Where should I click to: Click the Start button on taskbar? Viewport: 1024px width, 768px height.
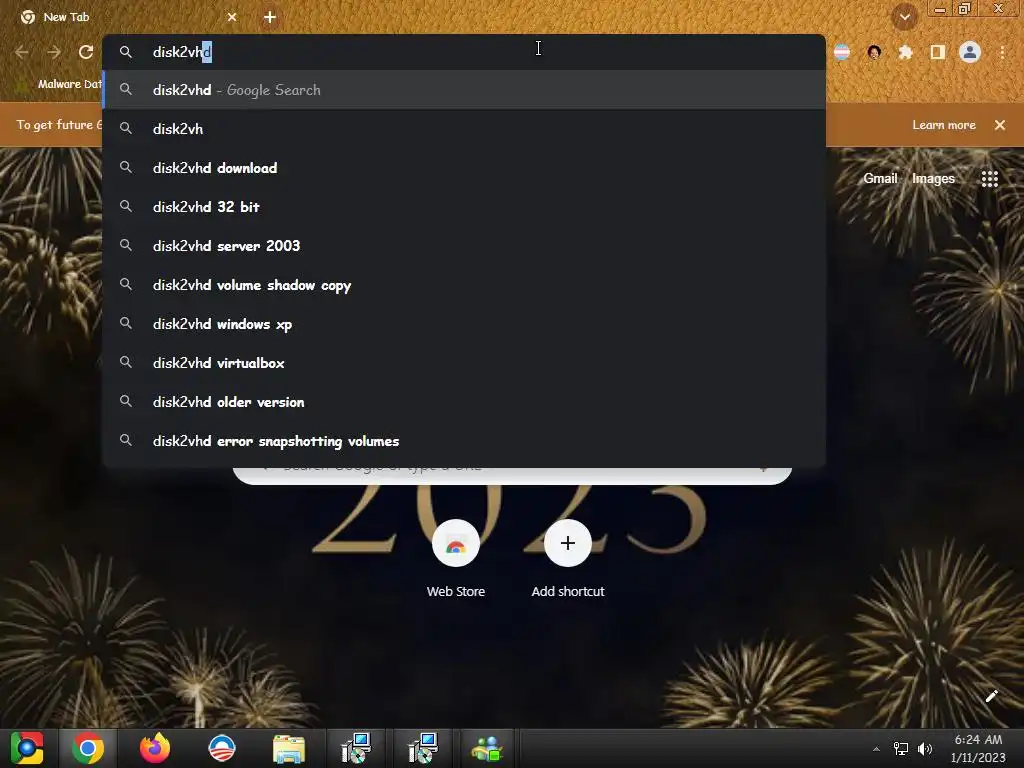click(27, 748)
